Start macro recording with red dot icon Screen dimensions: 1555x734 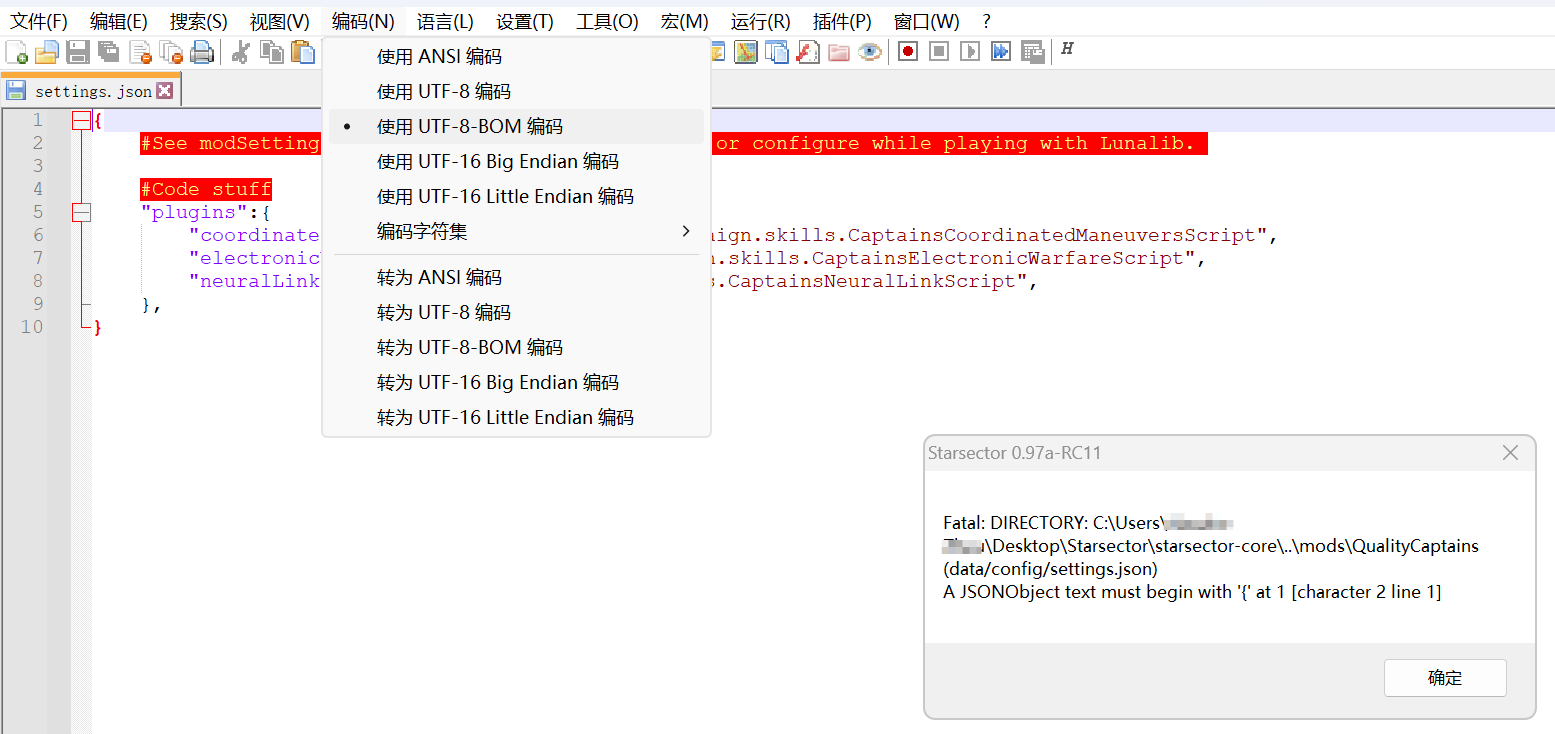click(x=908, y=51)
